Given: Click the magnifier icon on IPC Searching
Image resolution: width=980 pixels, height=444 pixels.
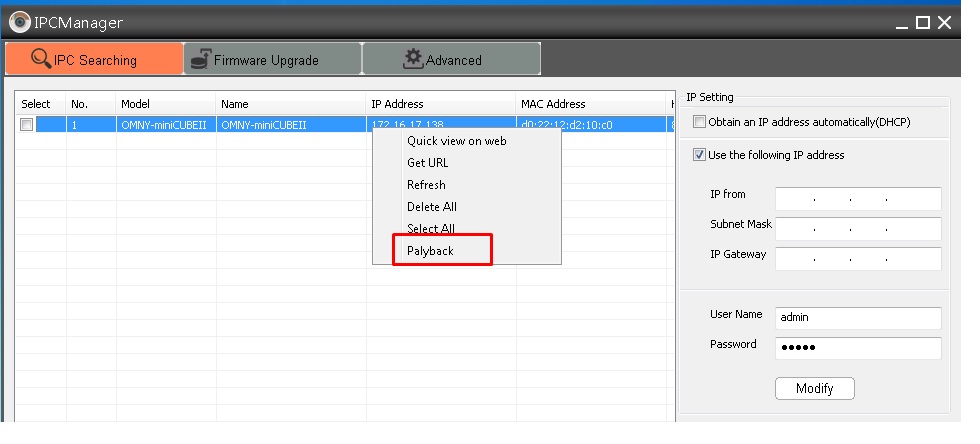Looking at the screenshot, I should coord(41,59).
